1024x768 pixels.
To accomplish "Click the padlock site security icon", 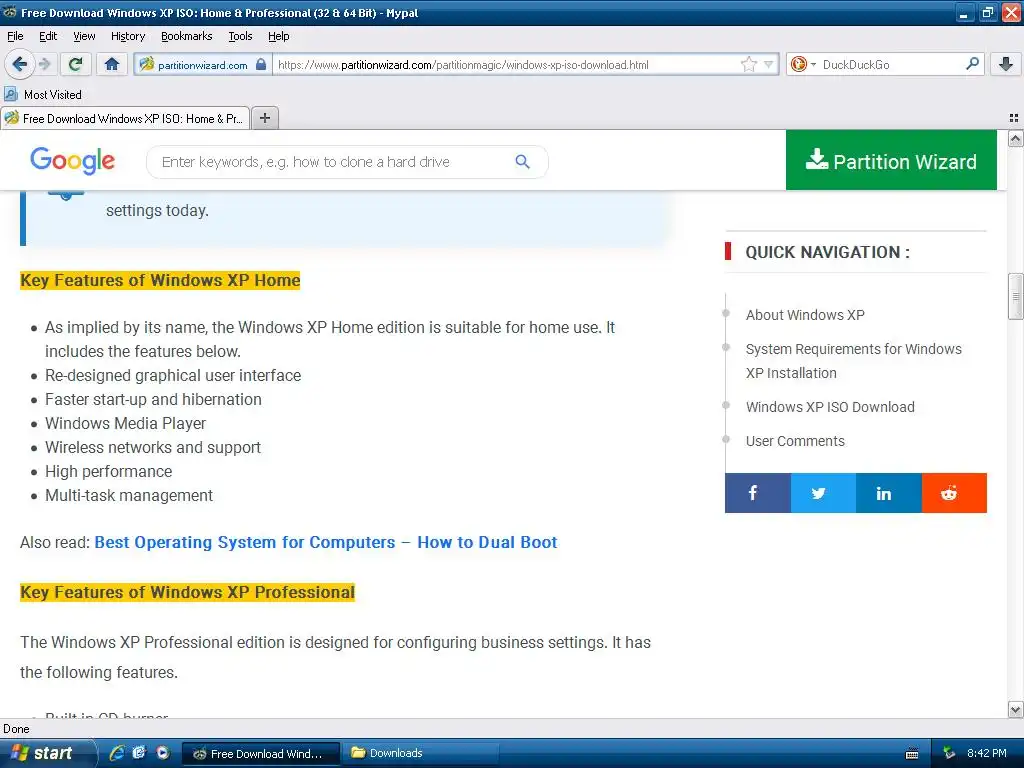I will [261, 64].
